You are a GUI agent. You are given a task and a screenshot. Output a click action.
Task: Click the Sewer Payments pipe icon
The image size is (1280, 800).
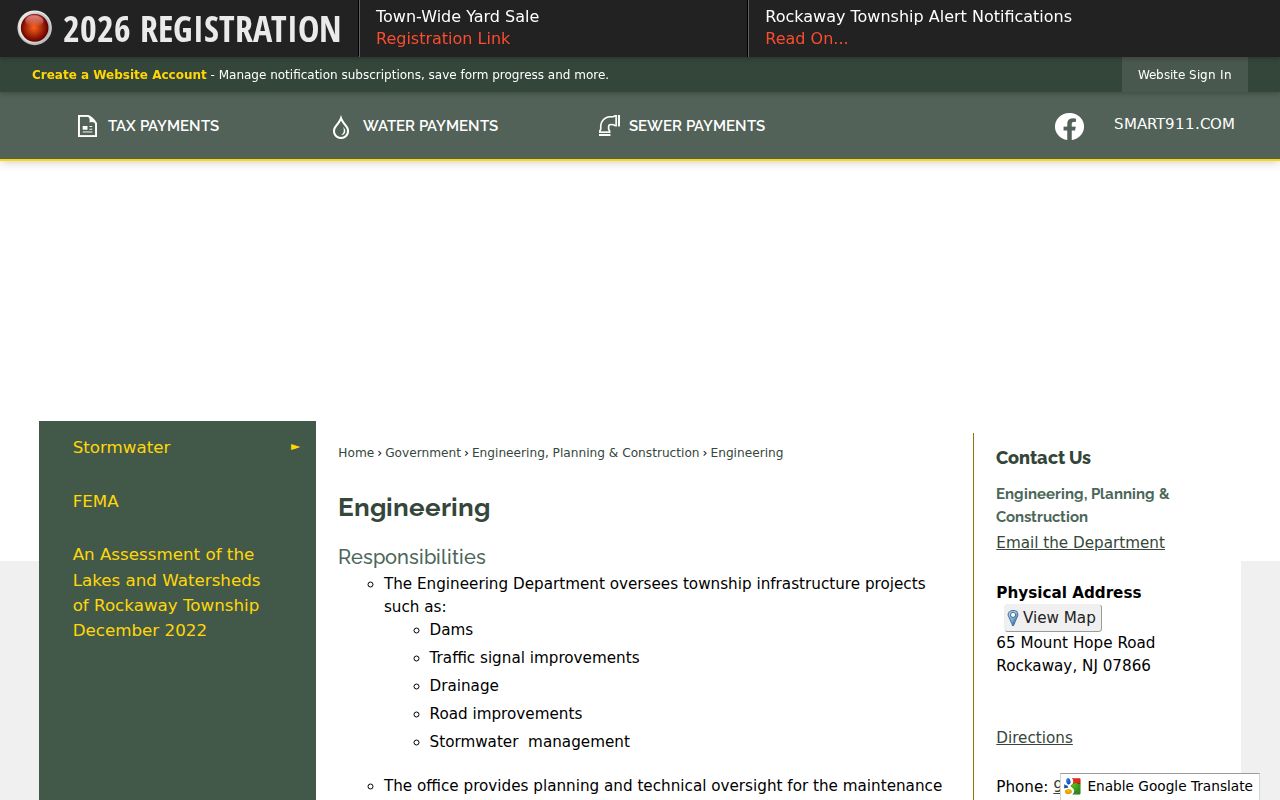click(x=609, y=126)
